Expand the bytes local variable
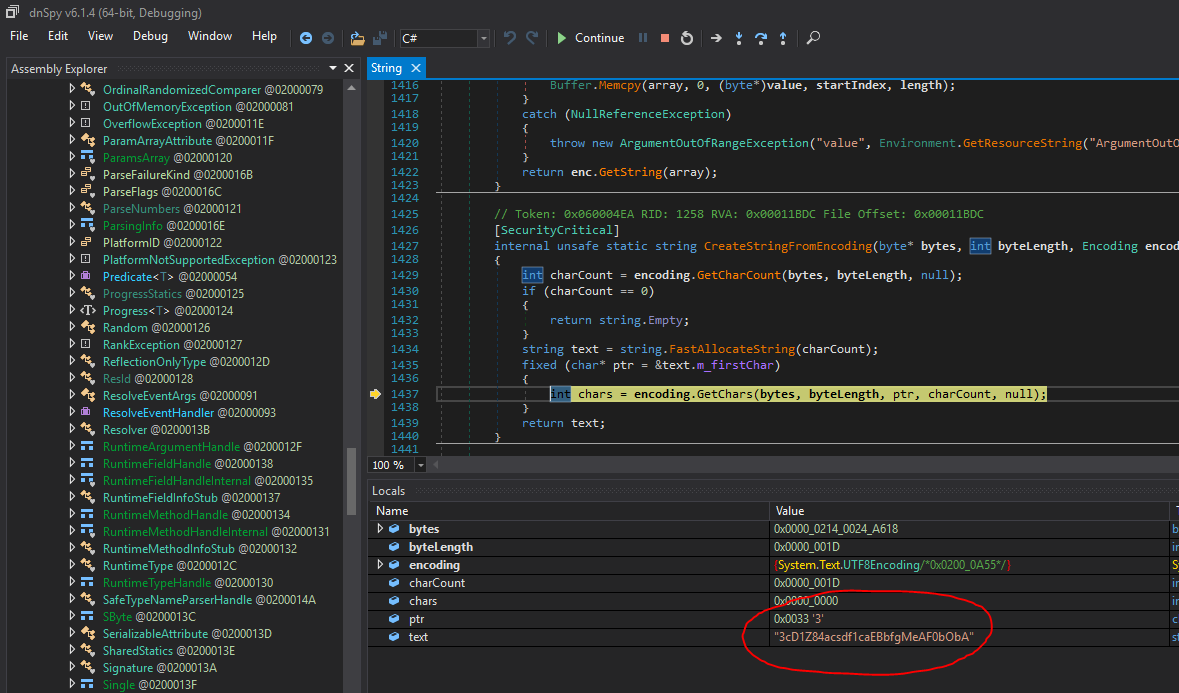Viewport: 1179px width, 693px height. point(380,529)
